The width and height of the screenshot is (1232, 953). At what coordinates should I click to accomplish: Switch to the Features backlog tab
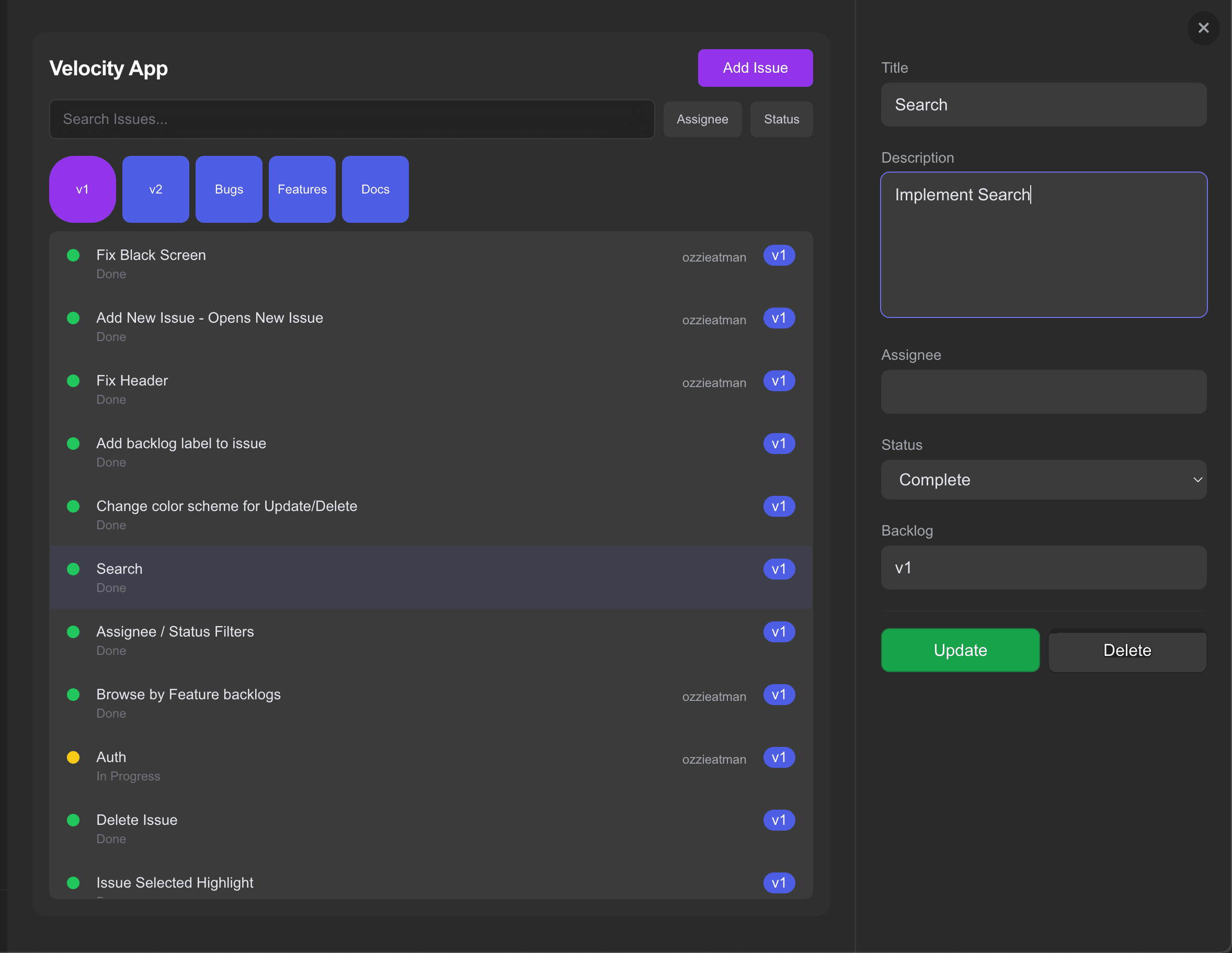302,189
